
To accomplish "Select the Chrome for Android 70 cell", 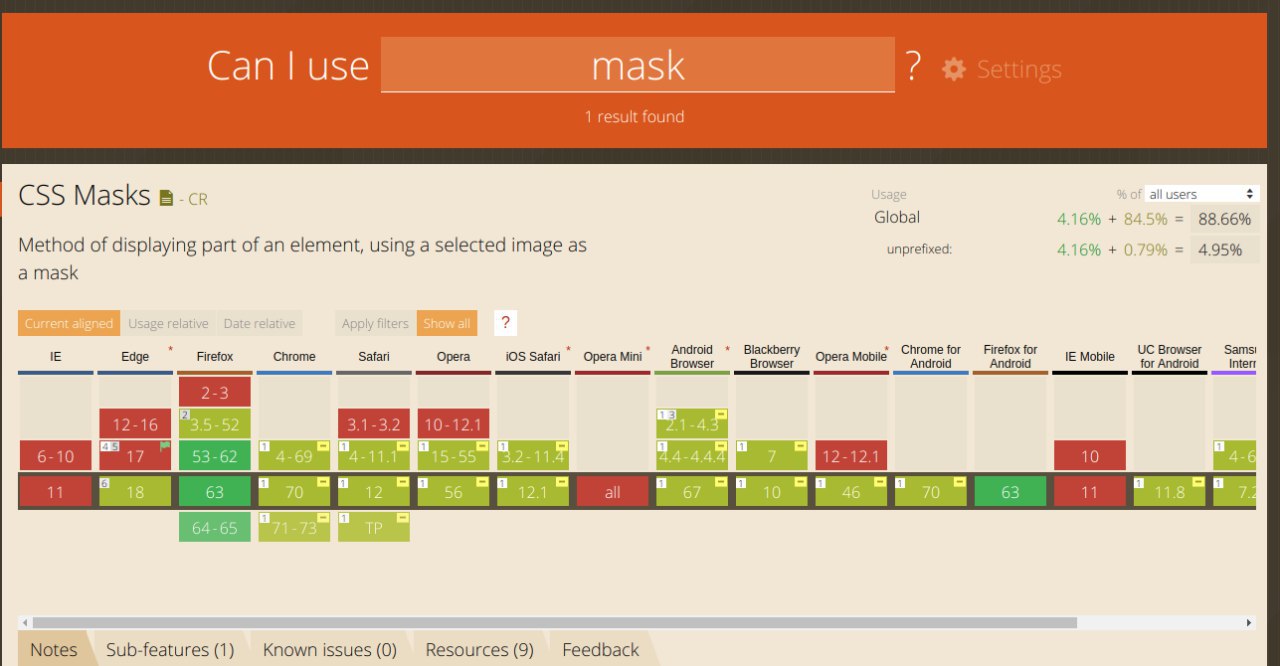I will coord(931,492).
